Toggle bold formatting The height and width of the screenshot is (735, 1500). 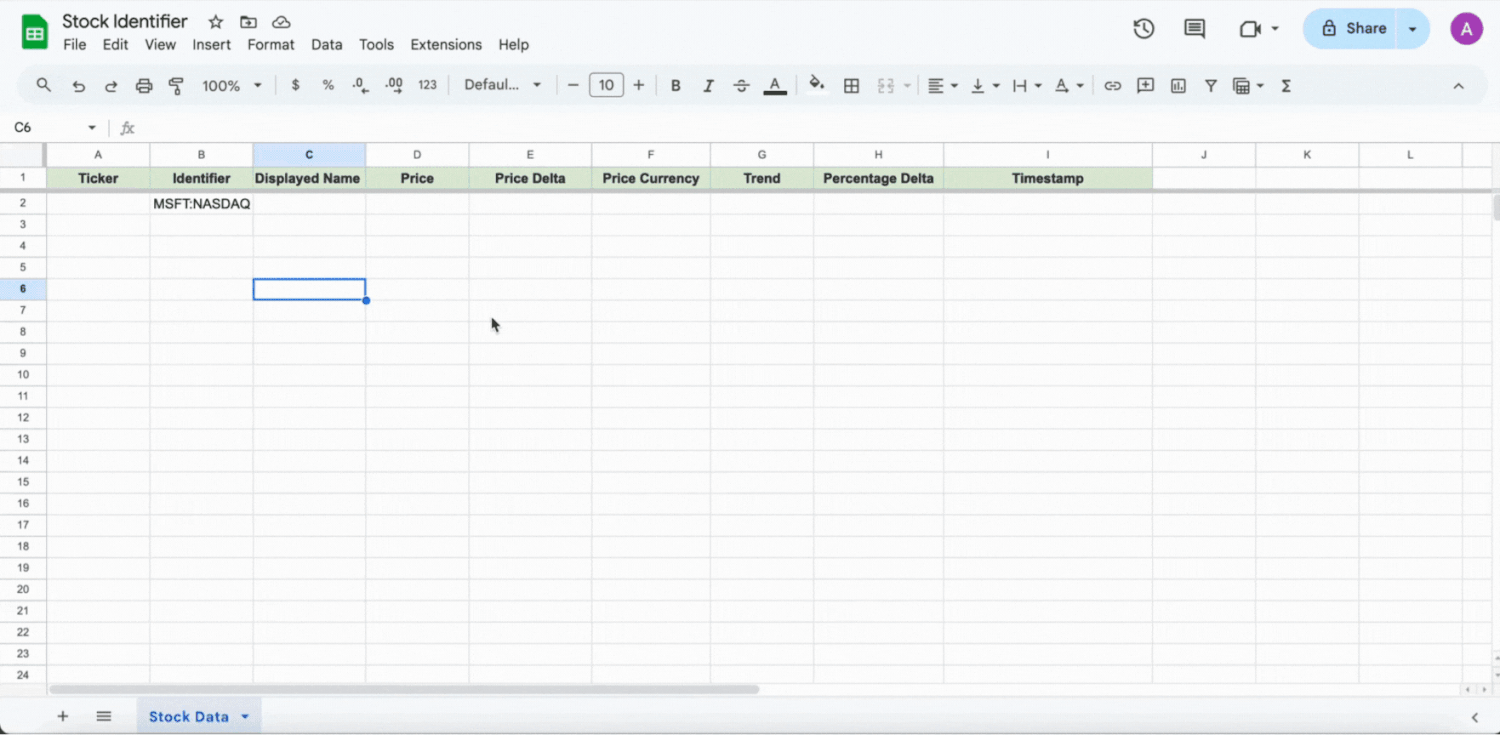pos(676,86)
